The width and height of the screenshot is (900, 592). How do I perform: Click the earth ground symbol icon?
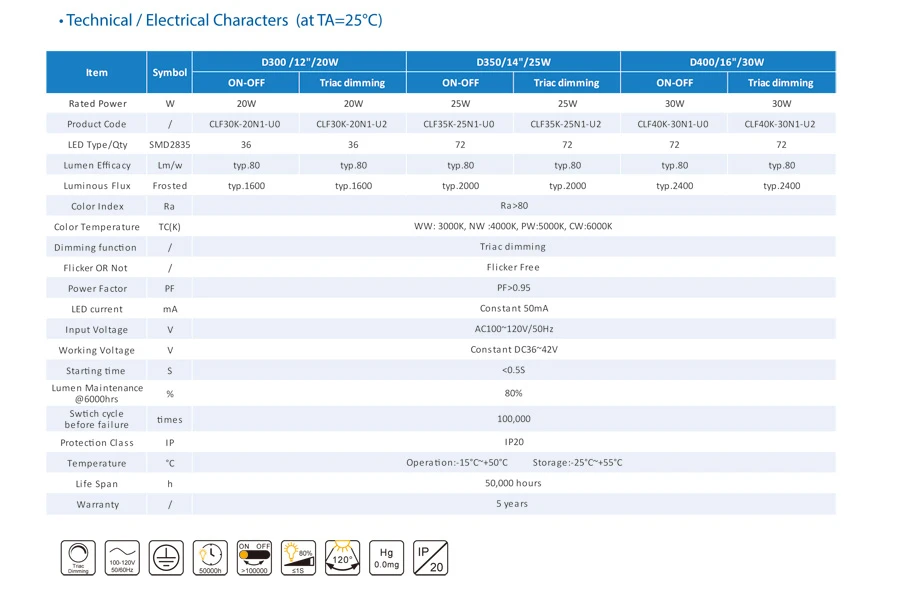166,558
